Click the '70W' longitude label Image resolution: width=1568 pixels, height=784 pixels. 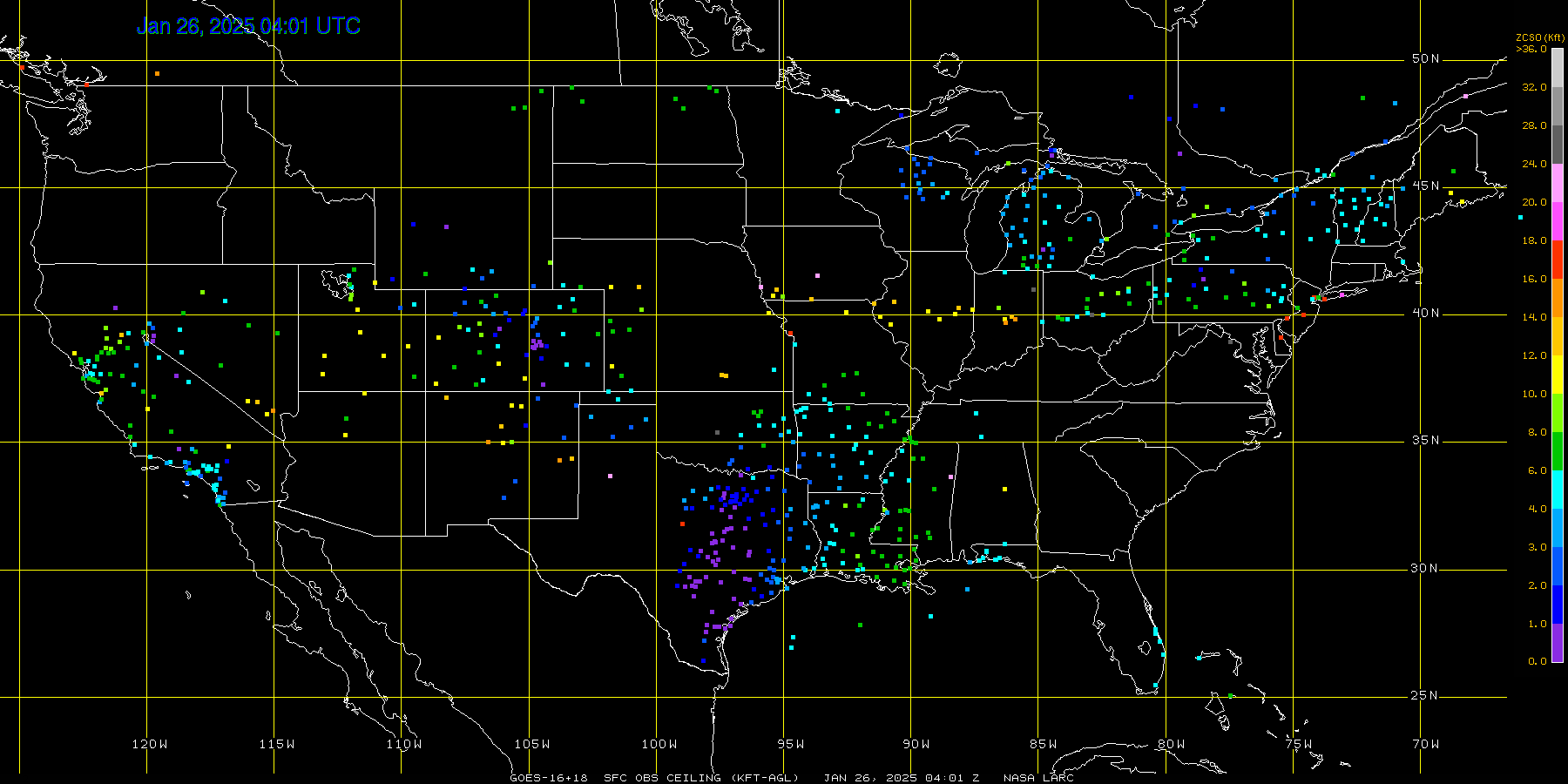[x=1426, y=744]
